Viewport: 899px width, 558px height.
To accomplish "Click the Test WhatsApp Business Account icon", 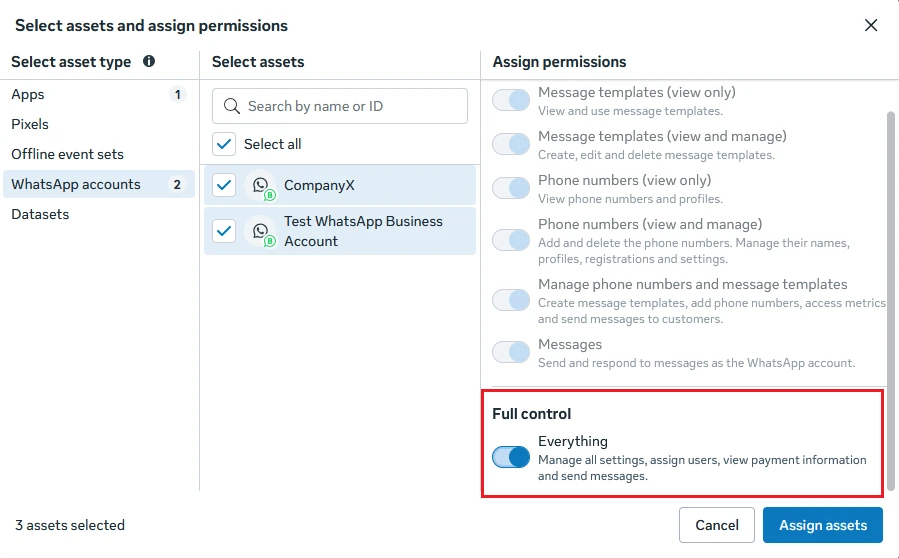I will (261, 232).
